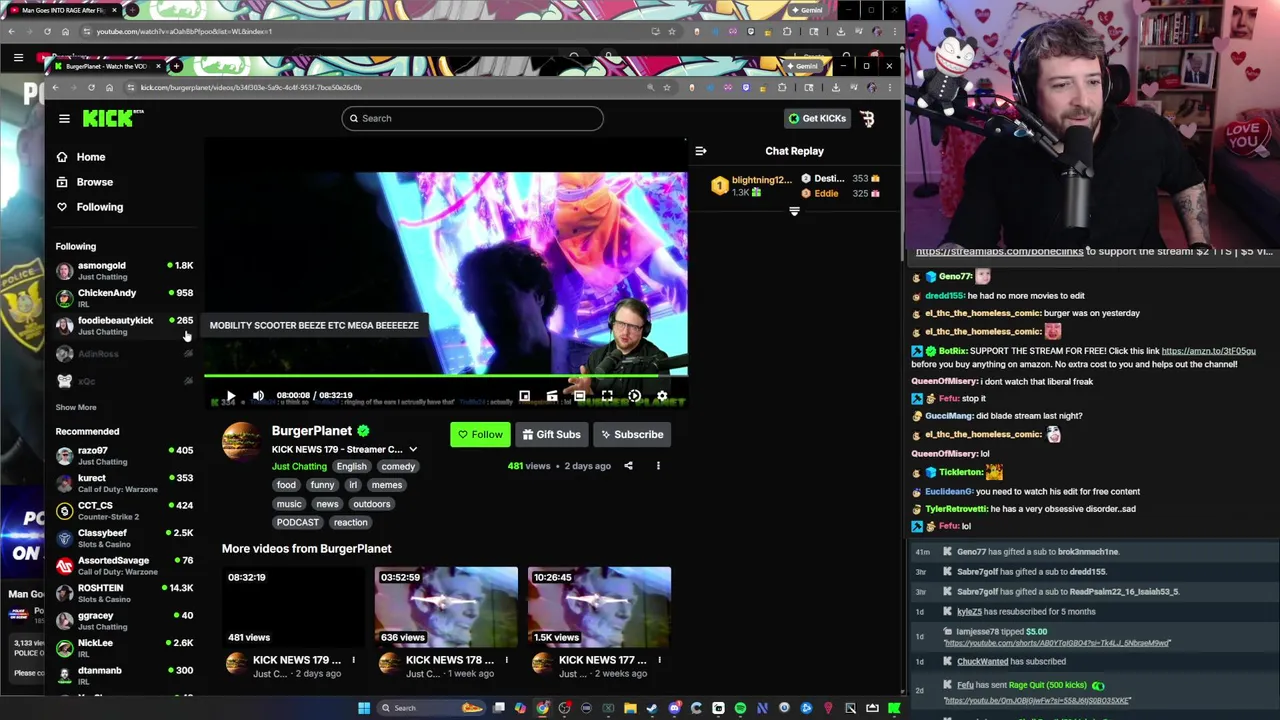Expand the KICK NEWS 179 title dropdown
Image resolution: width=1280 pixels, height=720 pixels.
[x=413, y=450]
